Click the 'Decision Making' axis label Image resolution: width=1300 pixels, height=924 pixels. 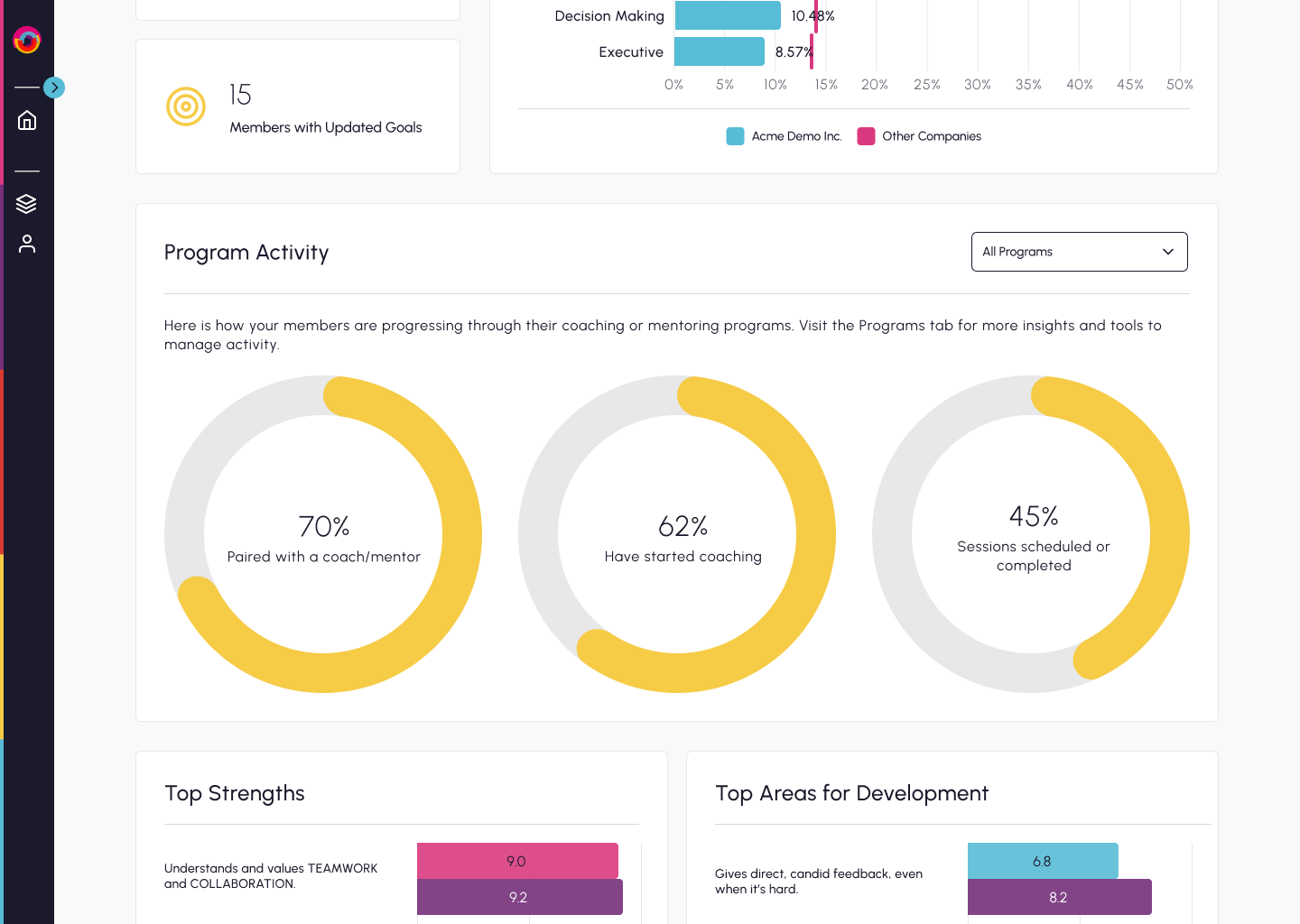[609, 16]
